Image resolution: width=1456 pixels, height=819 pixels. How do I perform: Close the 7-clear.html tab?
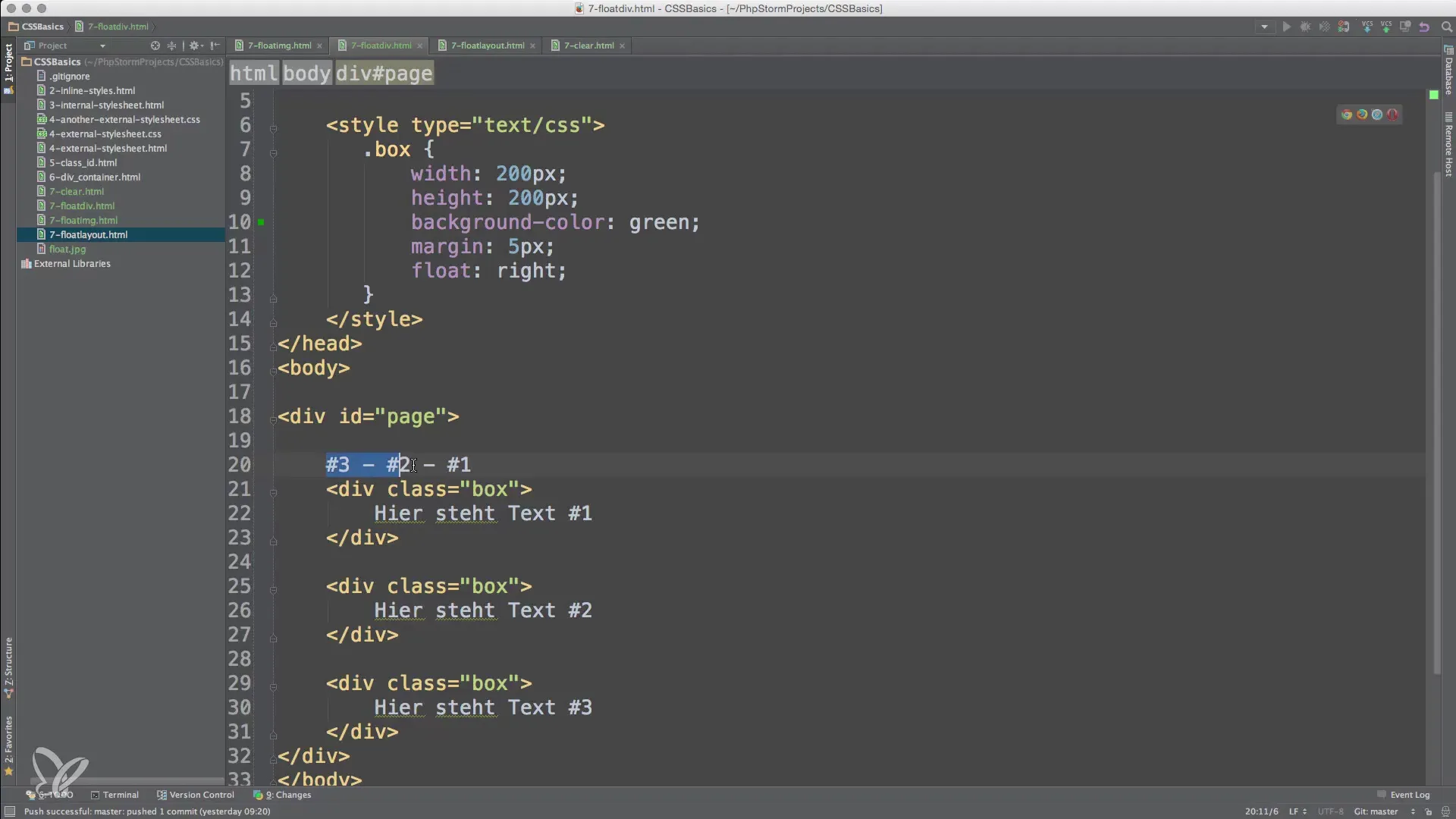(x=622, y=45)
